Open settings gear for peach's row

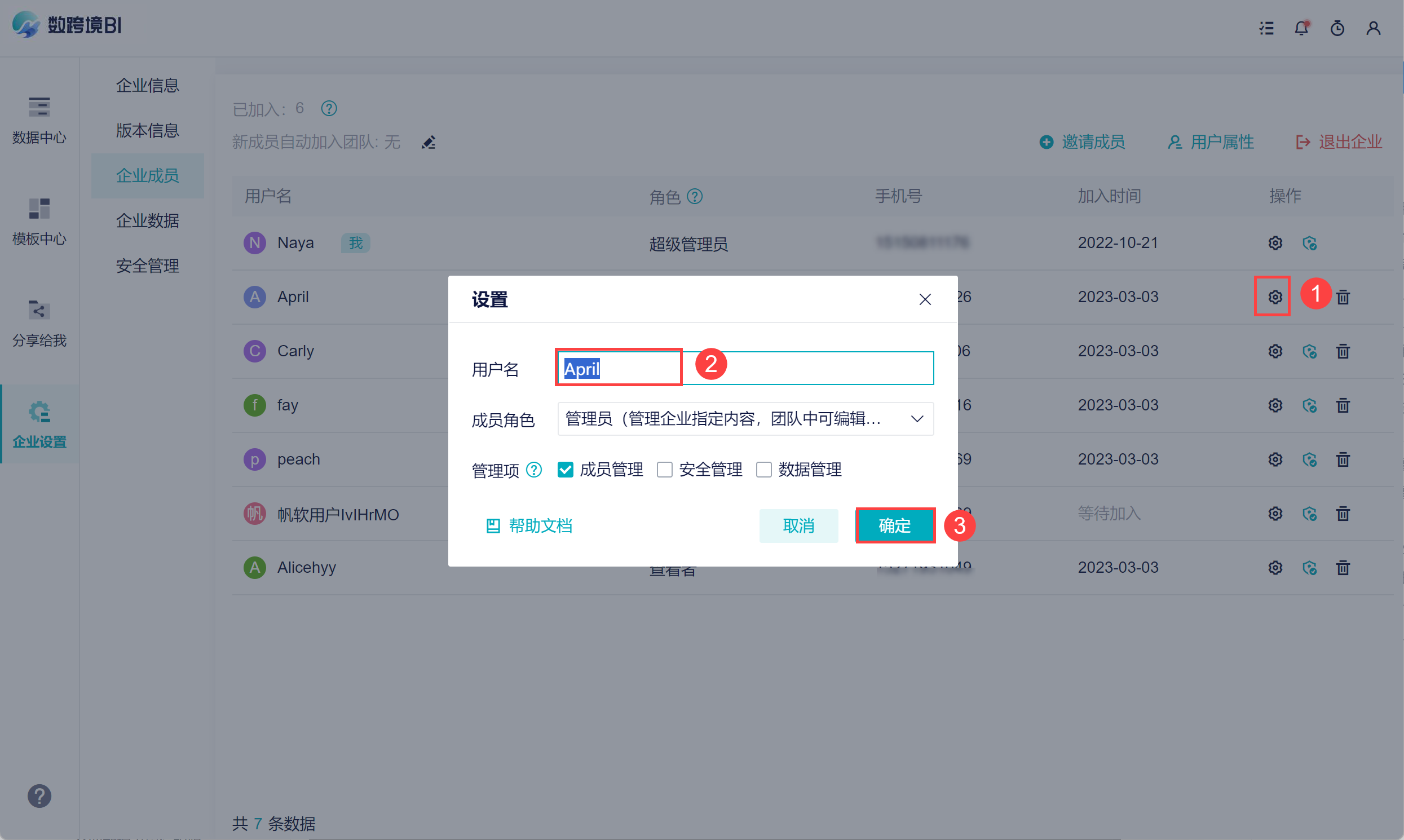click(1275, 459)
